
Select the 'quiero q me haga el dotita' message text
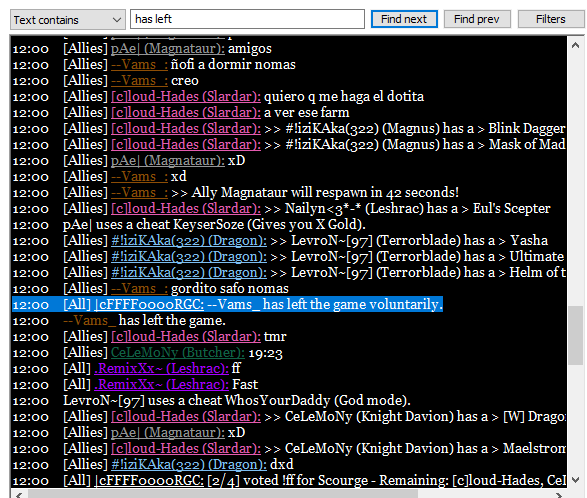[x=344, y=97]
